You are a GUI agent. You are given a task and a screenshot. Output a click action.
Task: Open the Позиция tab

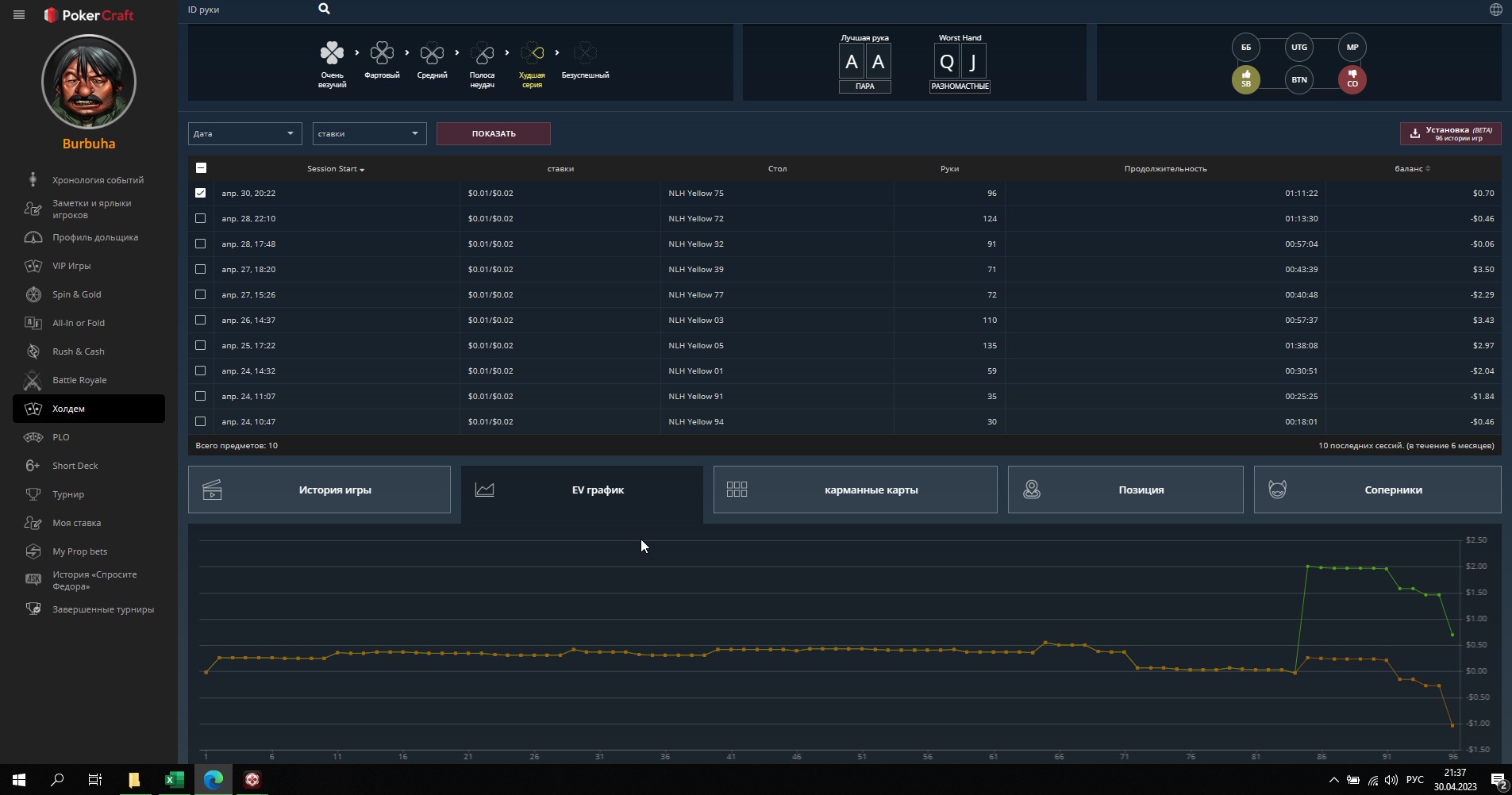click(1125, 490)
